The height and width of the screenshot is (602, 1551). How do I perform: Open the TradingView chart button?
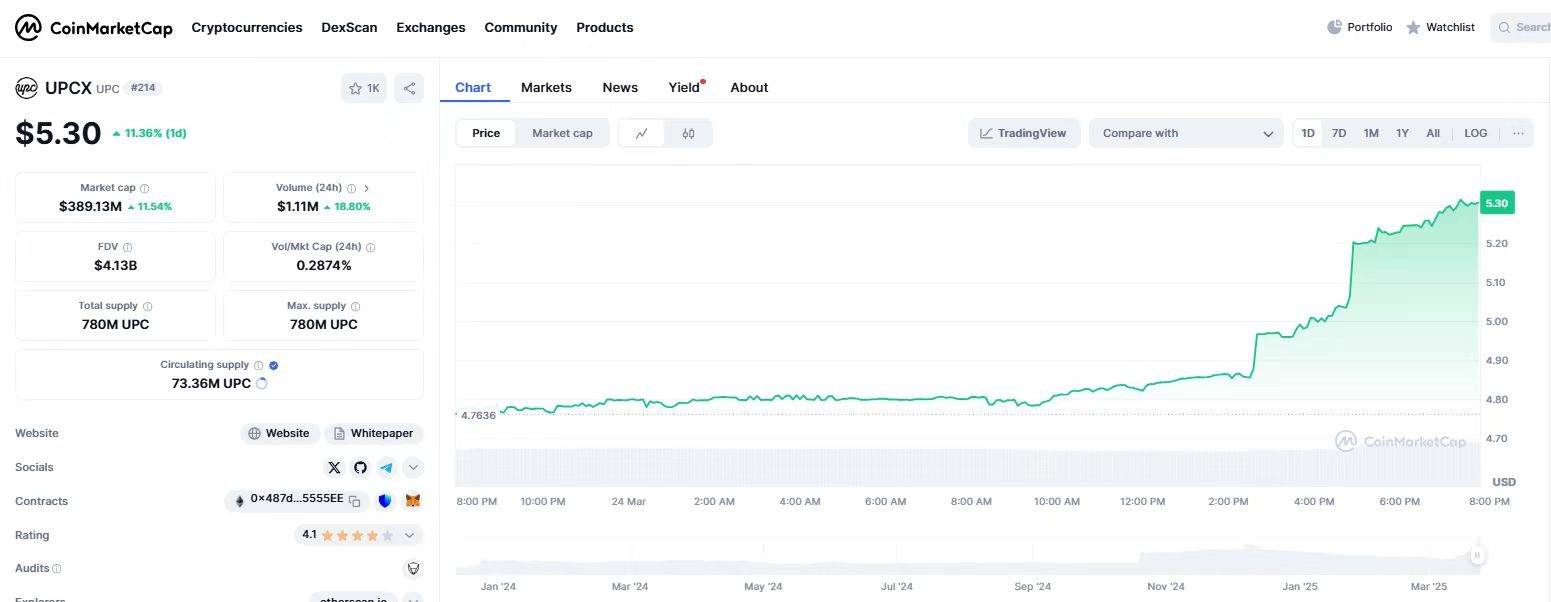[1024, 133]
